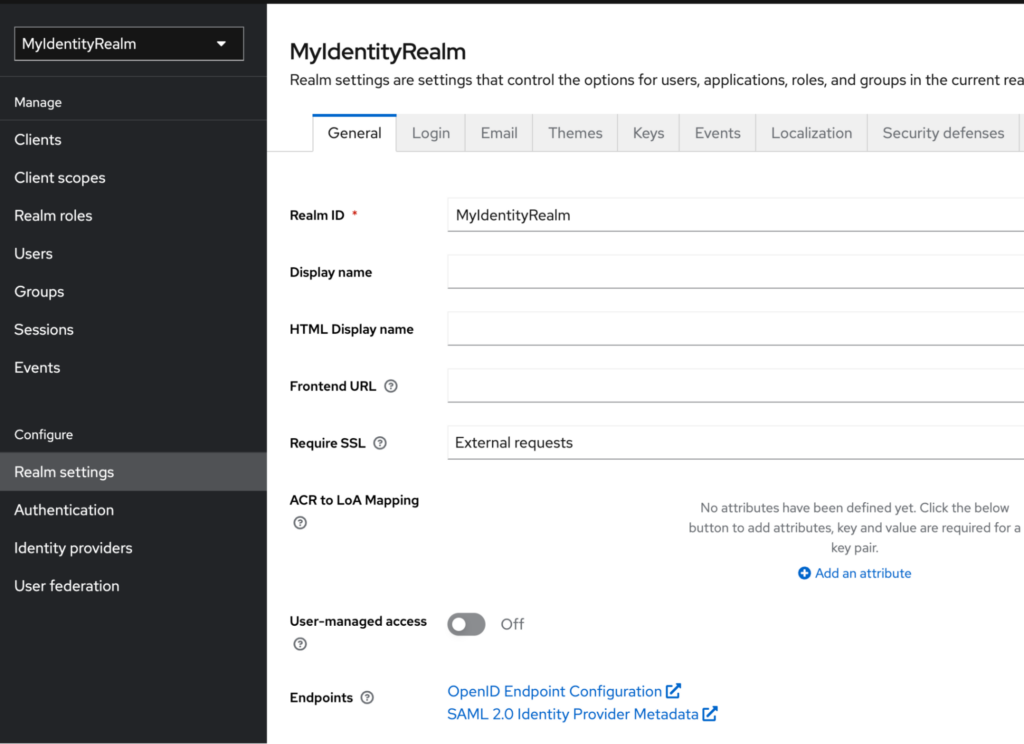The width and height of the screenshot is (1024, 744).
Task: Click the Manage section label in the sidebar
Action: pos(38,103)
